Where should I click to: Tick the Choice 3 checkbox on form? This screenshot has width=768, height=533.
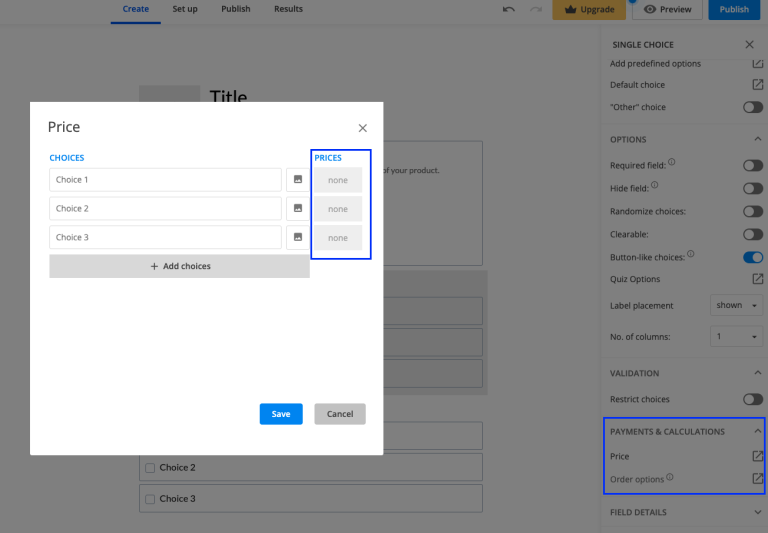150,499
